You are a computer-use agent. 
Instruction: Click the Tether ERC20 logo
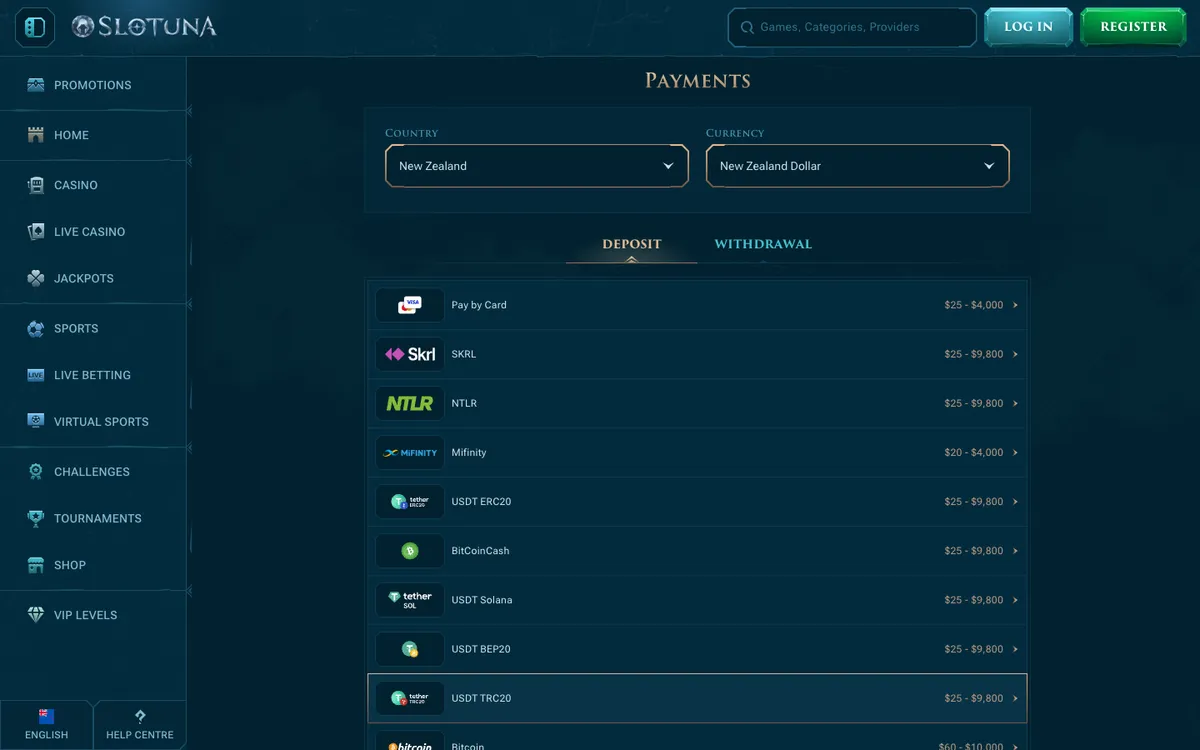410,501
